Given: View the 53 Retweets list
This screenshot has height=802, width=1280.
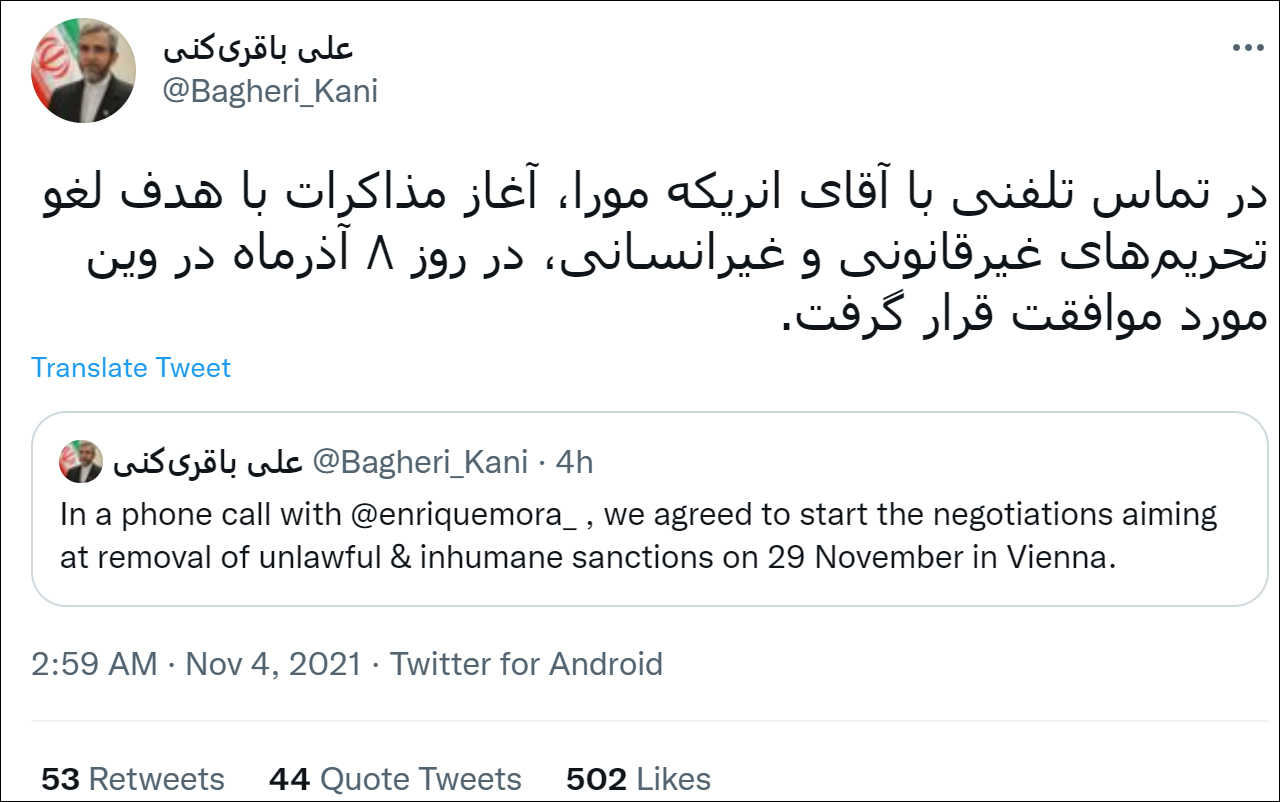Looking at the screenshot, I should click(x=133, y=779).
